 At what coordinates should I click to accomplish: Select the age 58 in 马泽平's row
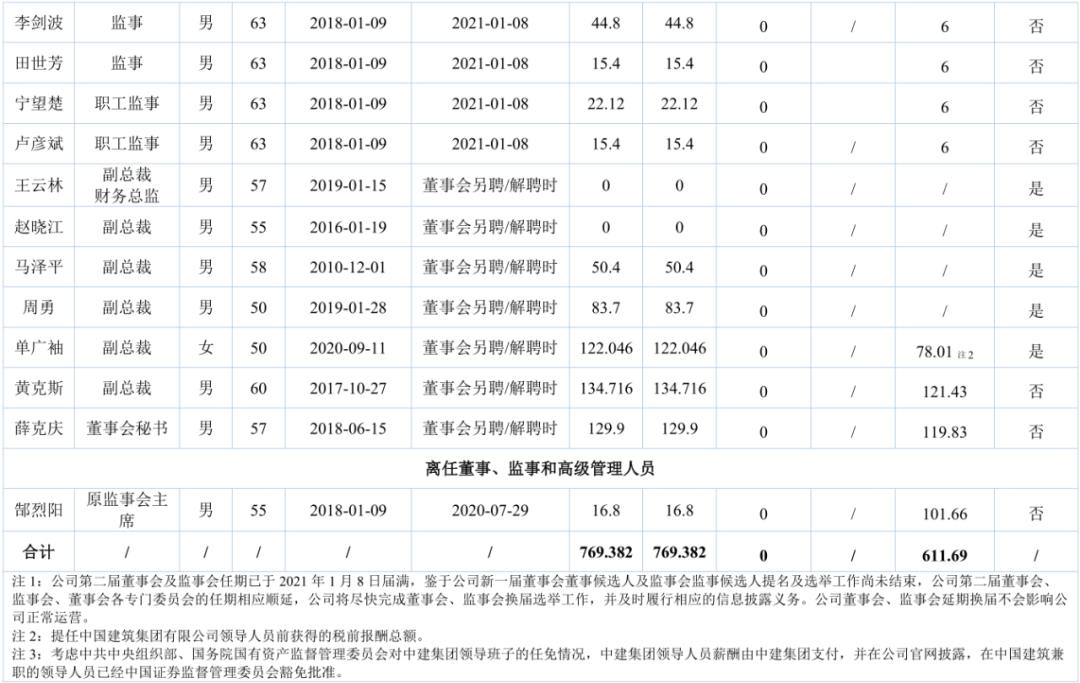tap(258, 267)
